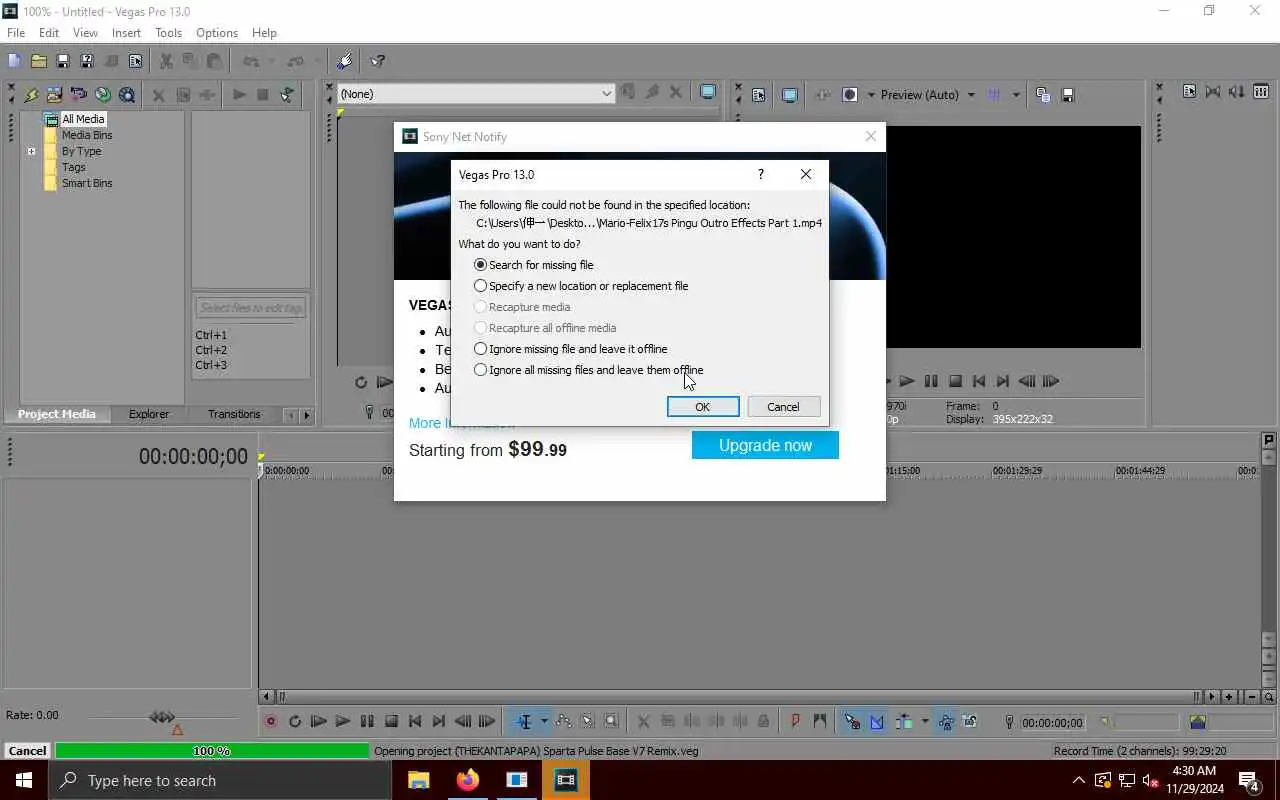This screenshot has width=1280, height=800.
Task: Click the Dim Output speaker icon
Action: [x=1237, y=91]
